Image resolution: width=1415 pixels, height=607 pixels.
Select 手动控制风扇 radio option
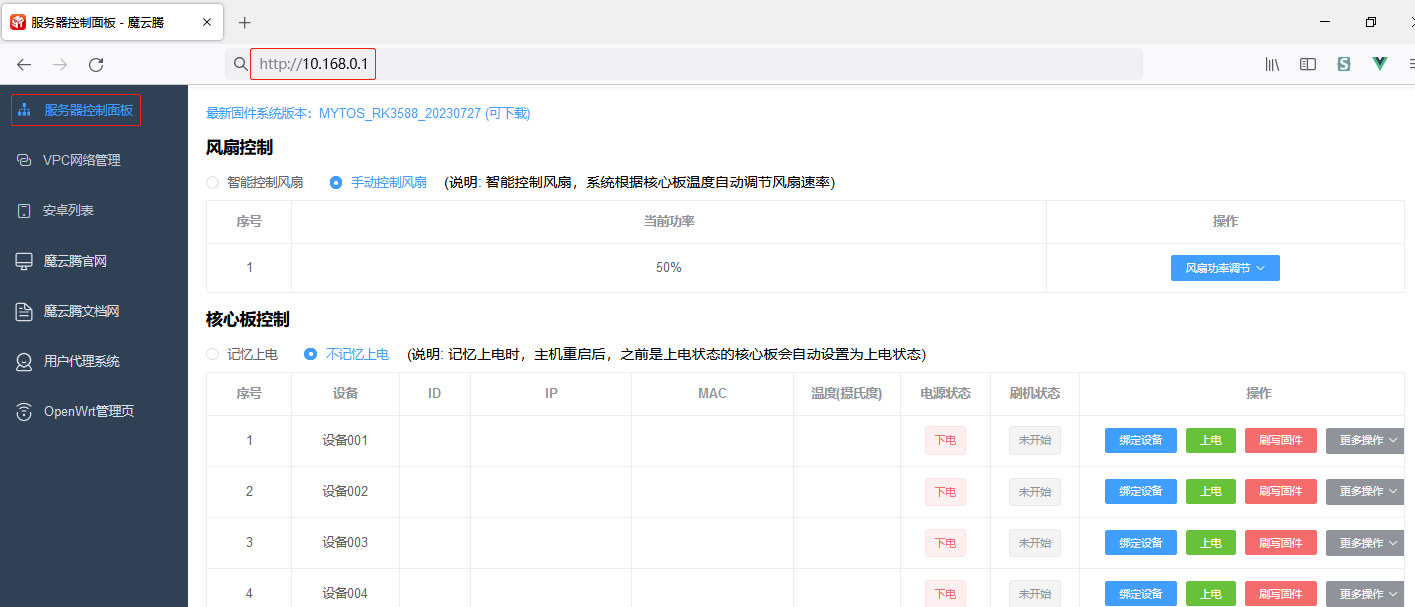(x=336, y=183)
